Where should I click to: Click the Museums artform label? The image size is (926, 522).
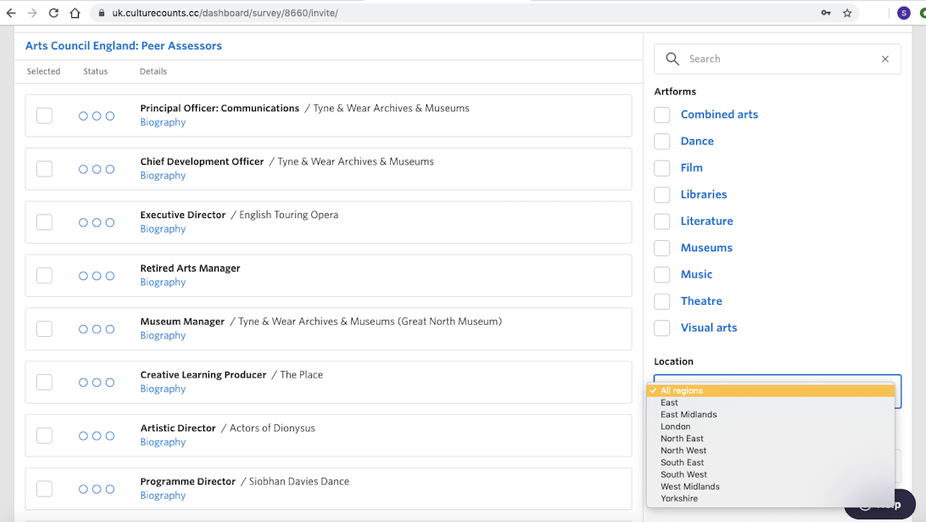[x=706, y=247]
